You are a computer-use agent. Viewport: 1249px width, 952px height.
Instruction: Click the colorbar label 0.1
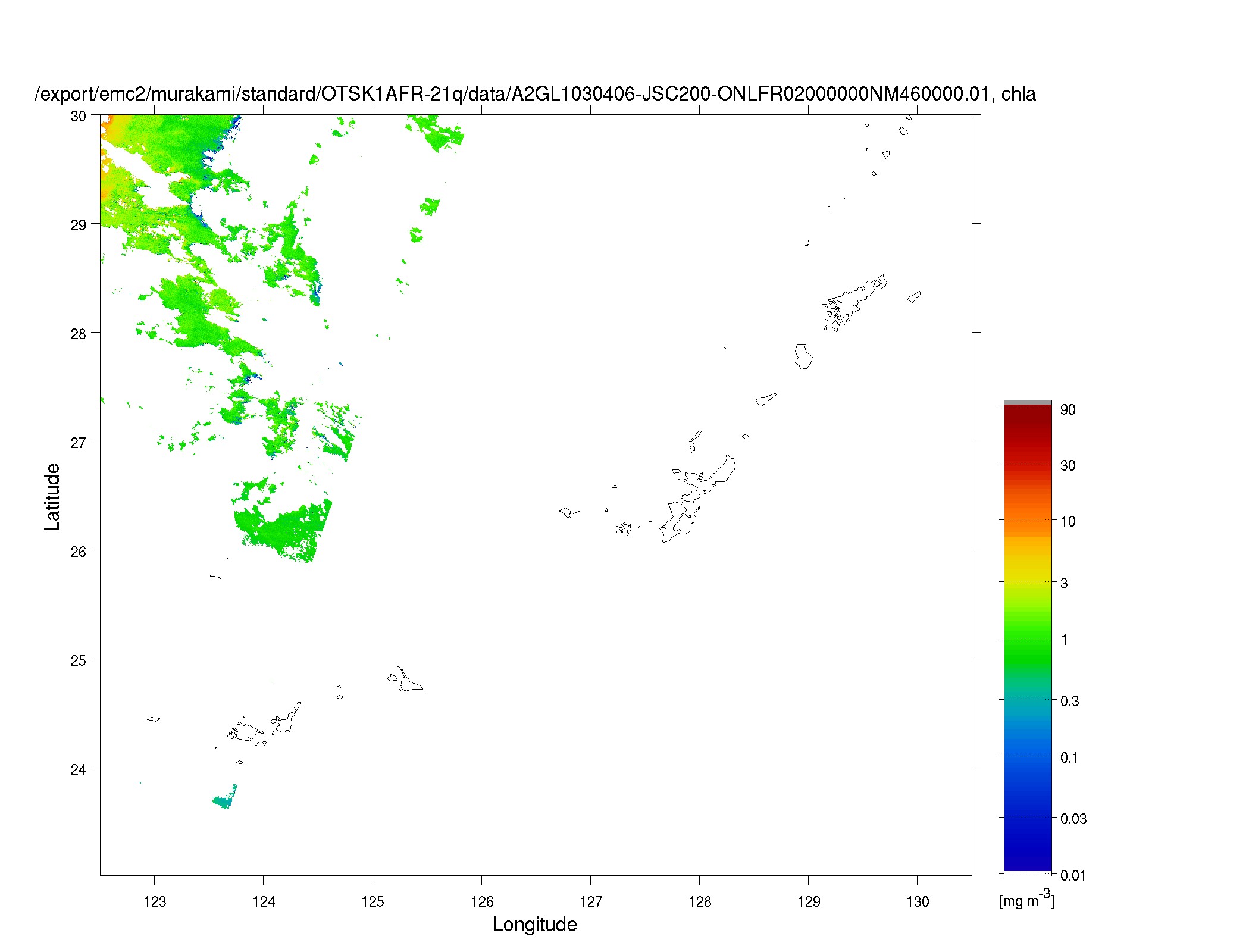[1070, 757]
